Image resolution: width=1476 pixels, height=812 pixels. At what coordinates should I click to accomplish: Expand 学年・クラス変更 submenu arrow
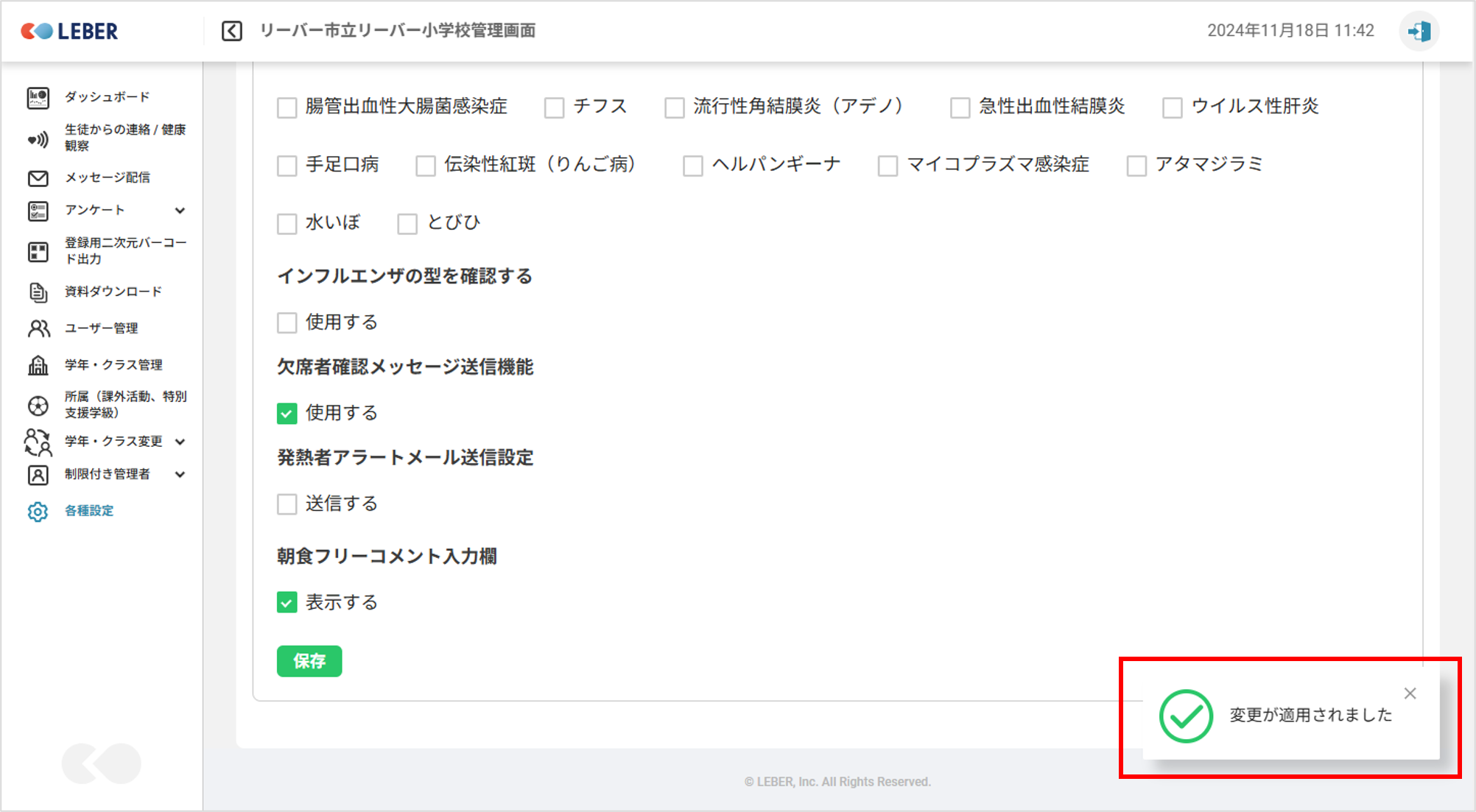coord(180,442)
